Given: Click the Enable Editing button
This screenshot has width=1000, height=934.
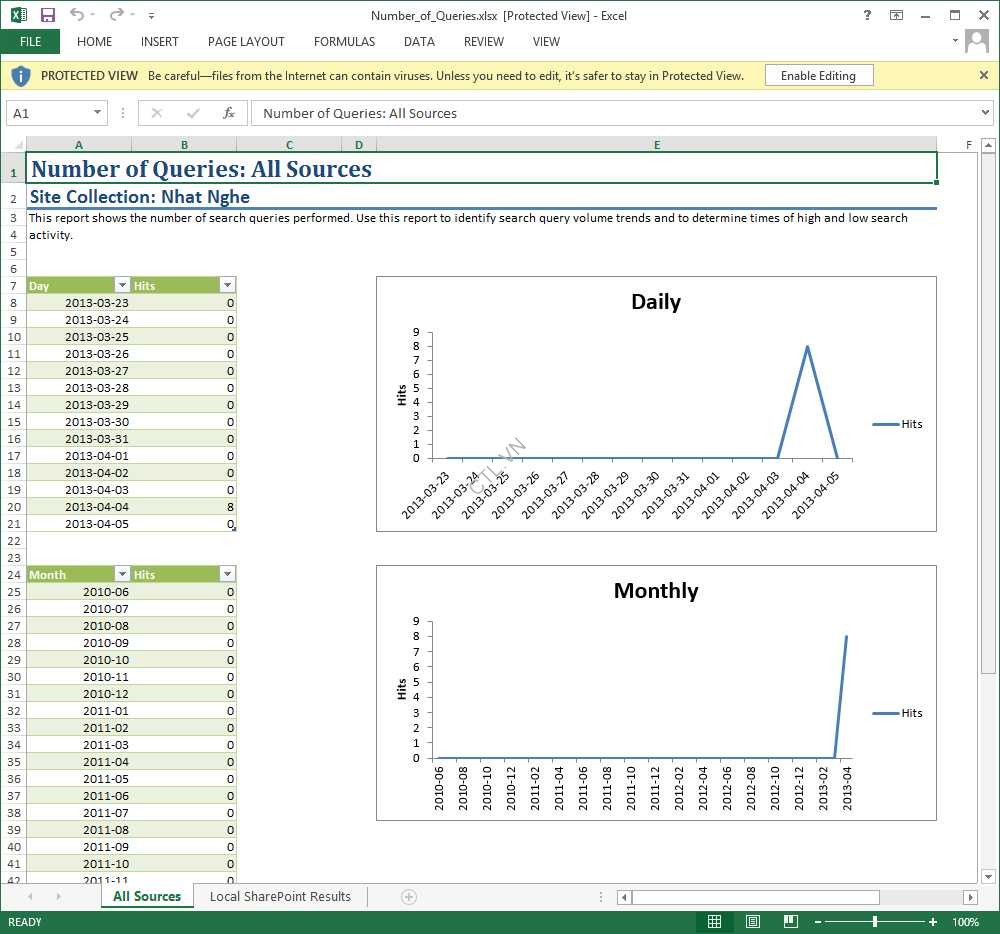Looking at the screenshot, I should [x=818, y=76].
